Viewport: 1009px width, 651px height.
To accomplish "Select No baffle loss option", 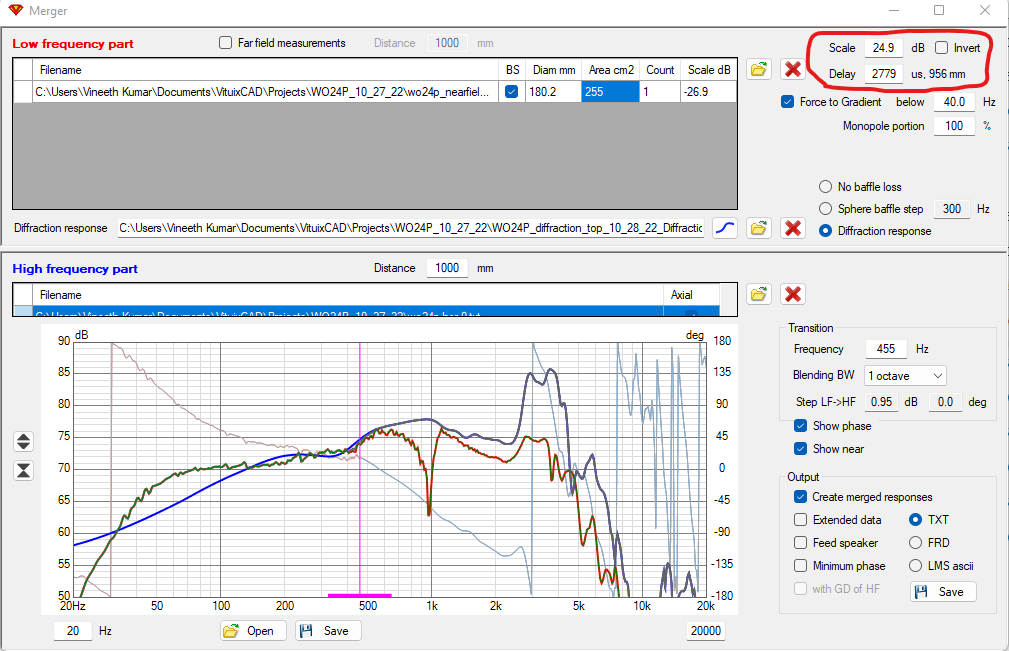I will (825, 187).
